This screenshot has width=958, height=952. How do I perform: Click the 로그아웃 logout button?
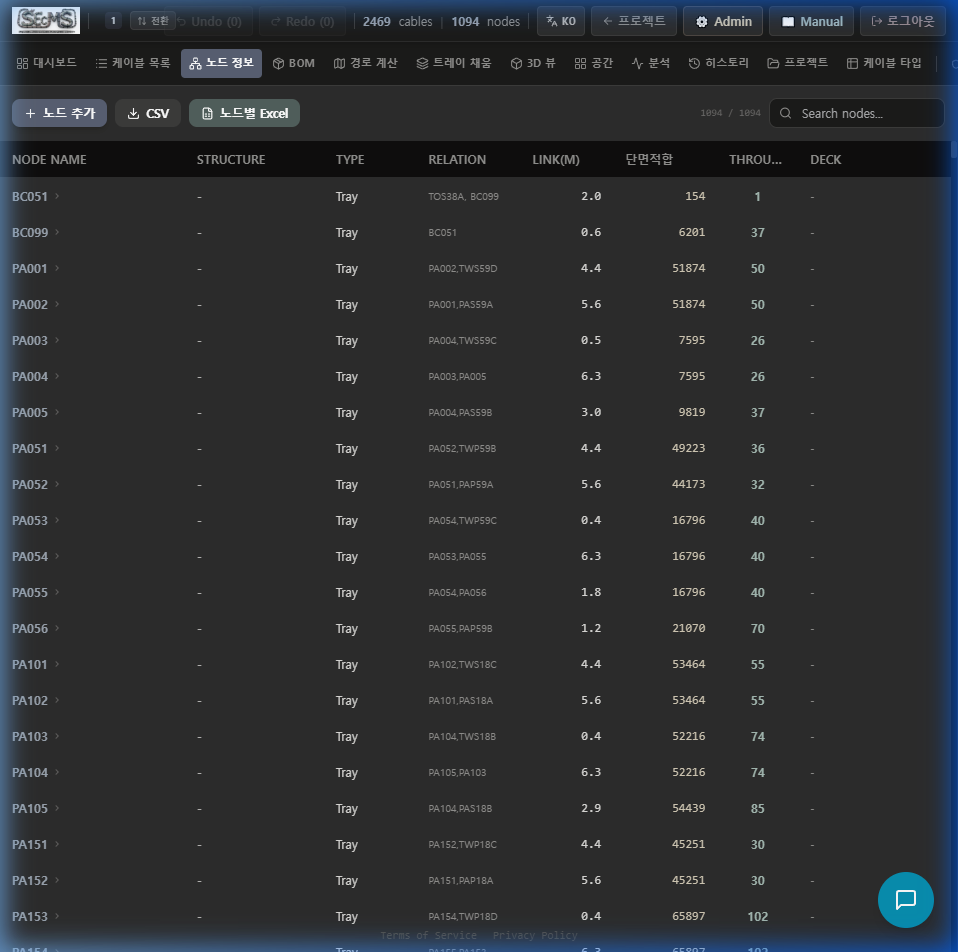coord(903,21)
